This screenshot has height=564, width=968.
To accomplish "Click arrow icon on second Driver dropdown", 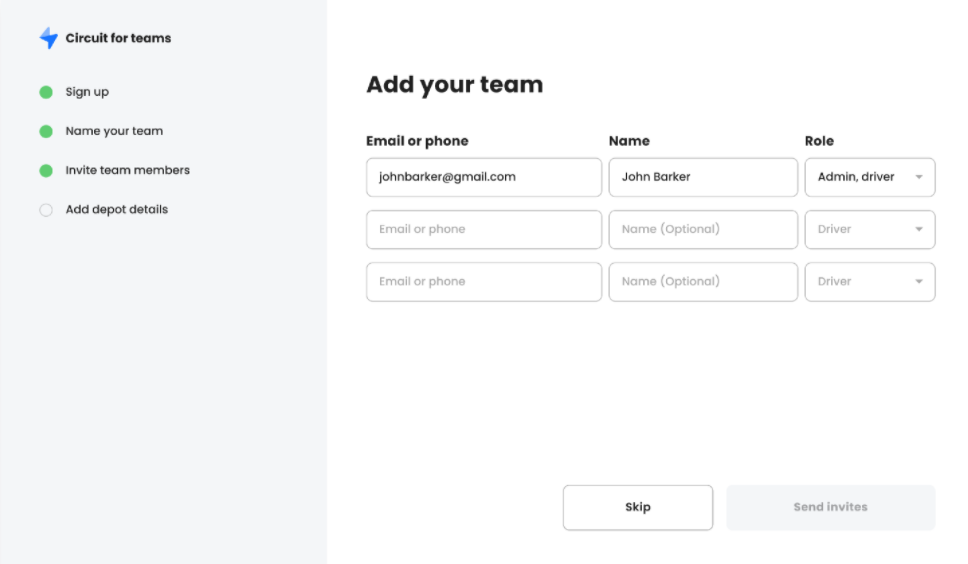I will click(x=919, y=230).
